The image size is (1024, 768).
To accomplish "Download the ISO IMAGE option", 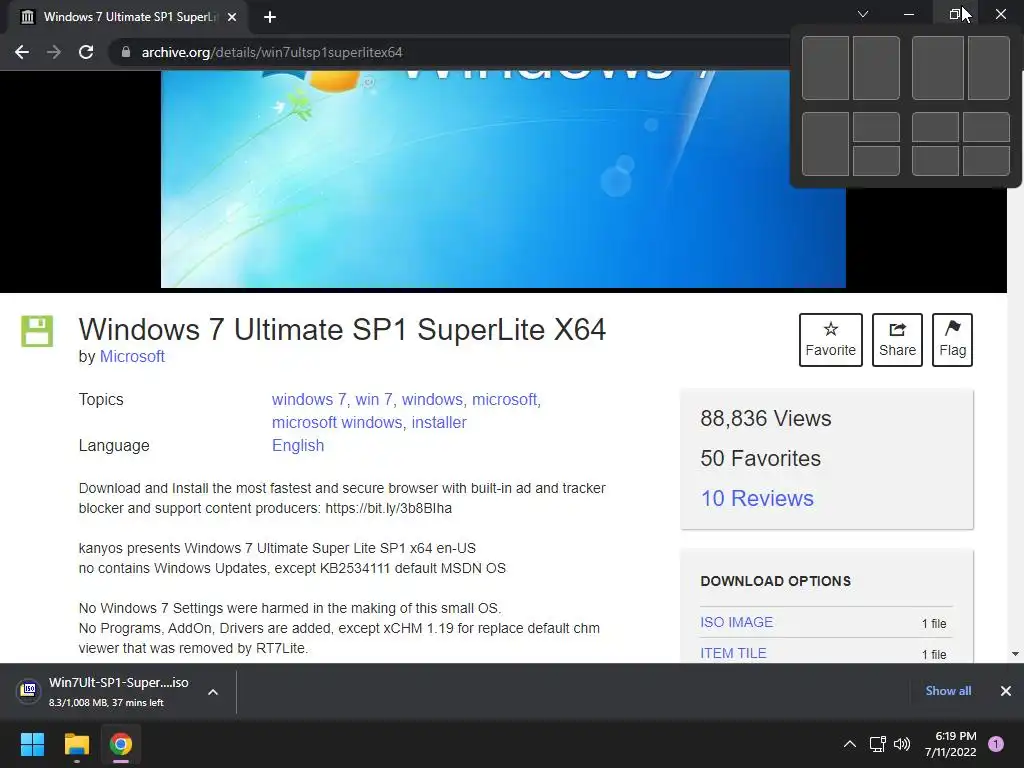I will coord(737,622).
